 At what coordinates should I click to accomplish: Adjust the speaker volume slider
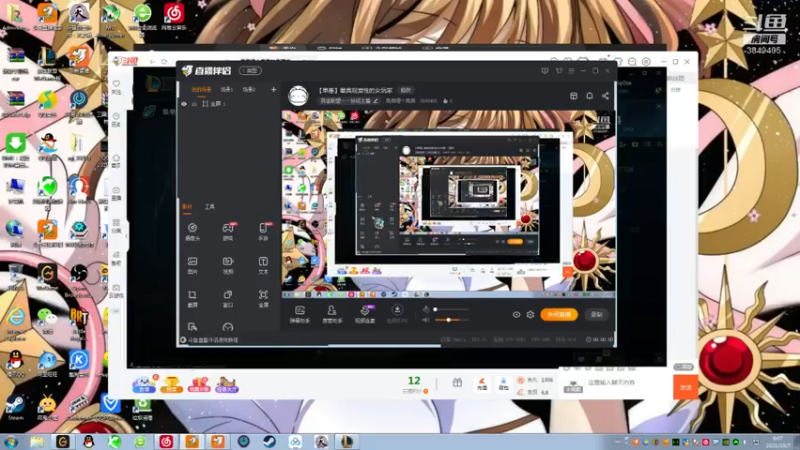(x=452, y=320)
